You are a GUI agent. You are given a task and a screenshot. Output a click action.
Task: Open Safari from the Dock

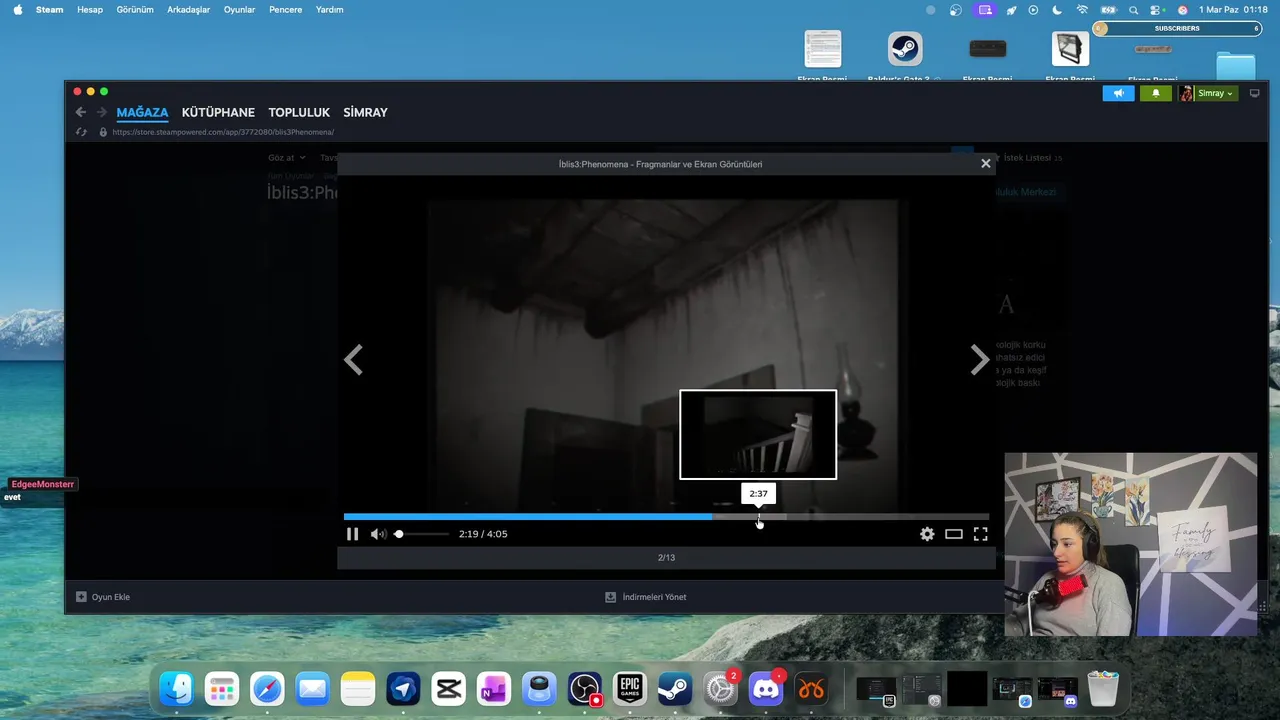click(x=267, y=689)
